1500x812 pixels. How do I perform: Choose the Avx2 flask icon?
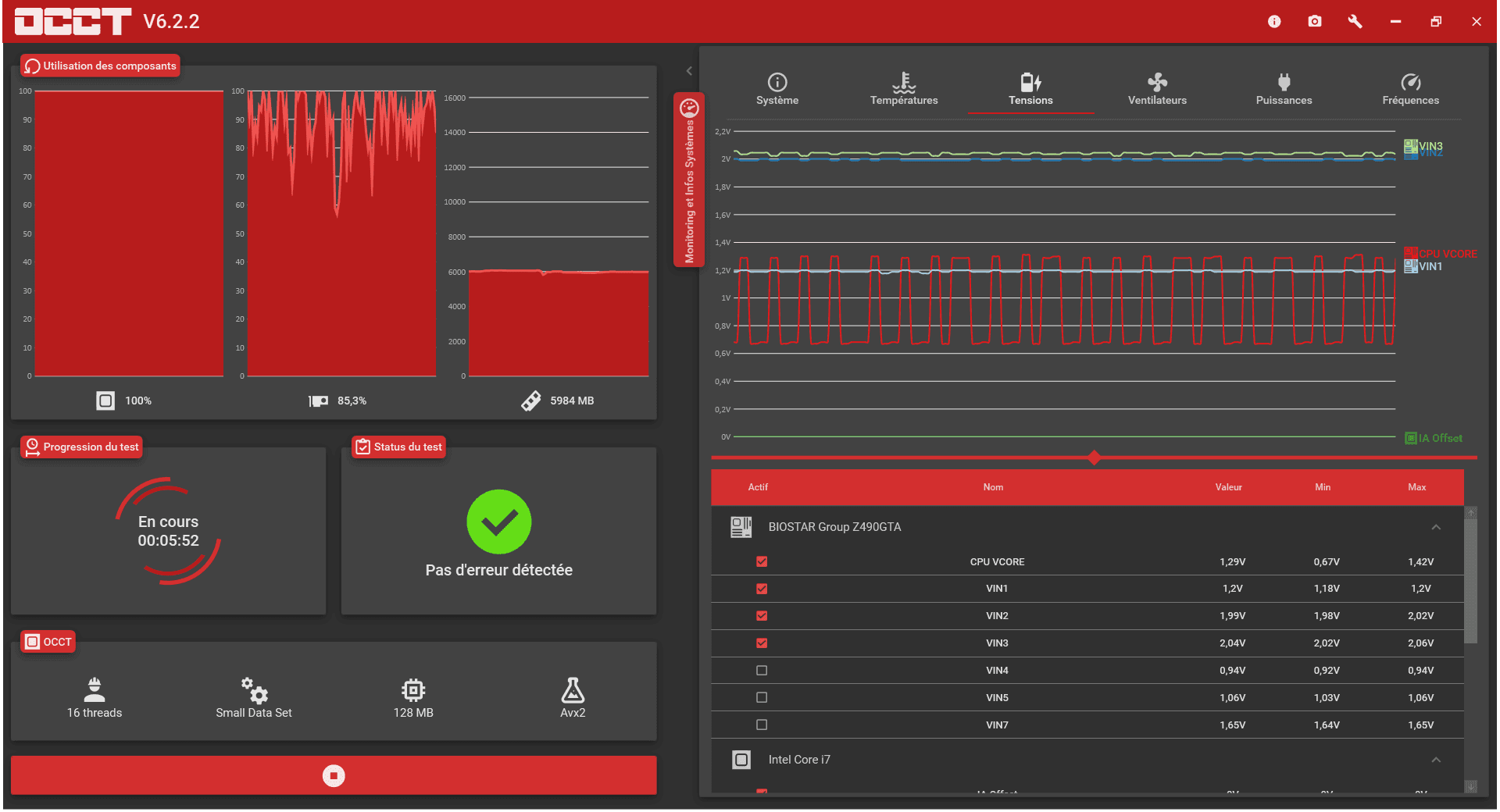573,690
